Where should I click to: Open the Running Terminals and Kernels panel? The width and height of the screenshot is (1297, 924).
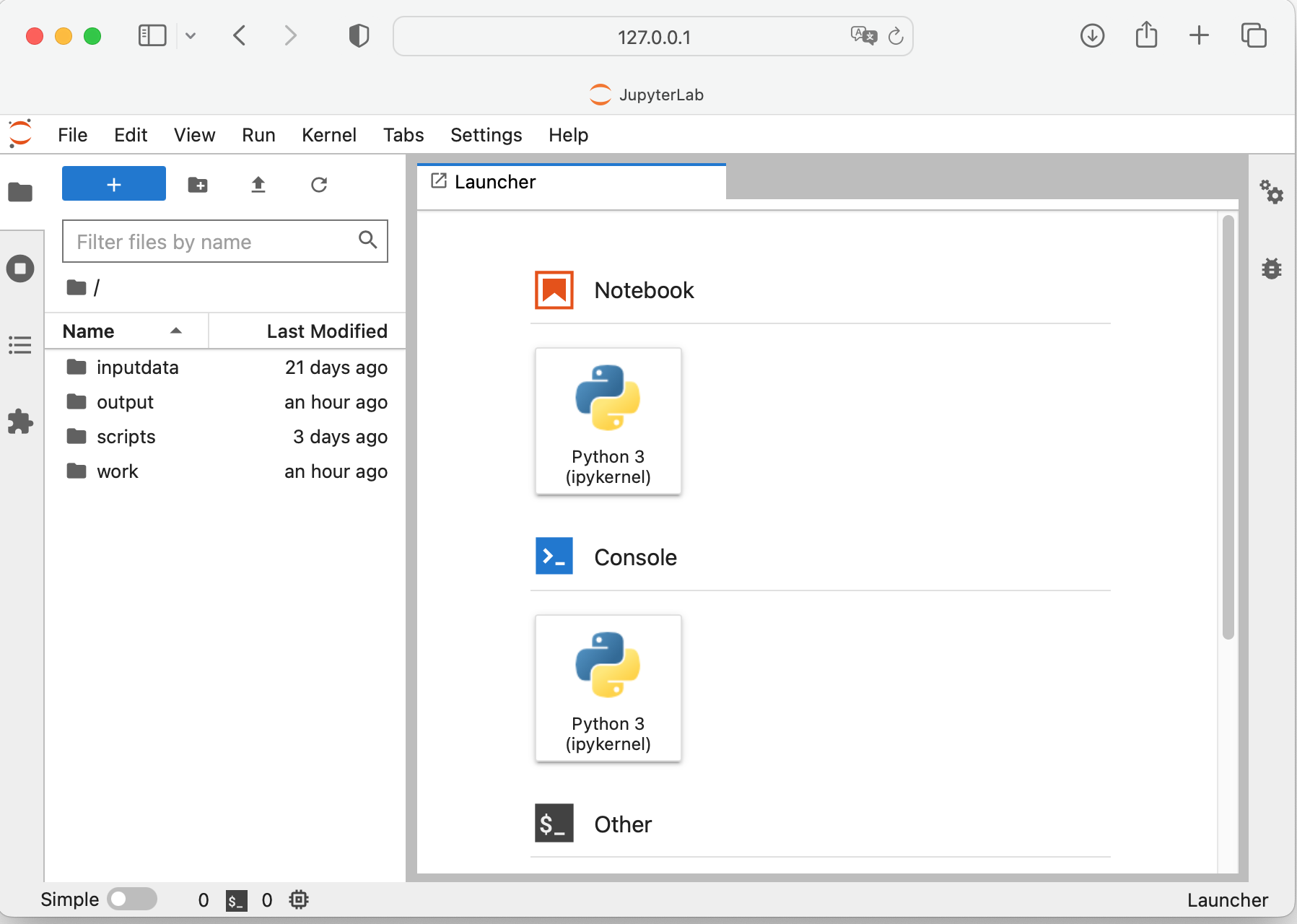[20, 269]
